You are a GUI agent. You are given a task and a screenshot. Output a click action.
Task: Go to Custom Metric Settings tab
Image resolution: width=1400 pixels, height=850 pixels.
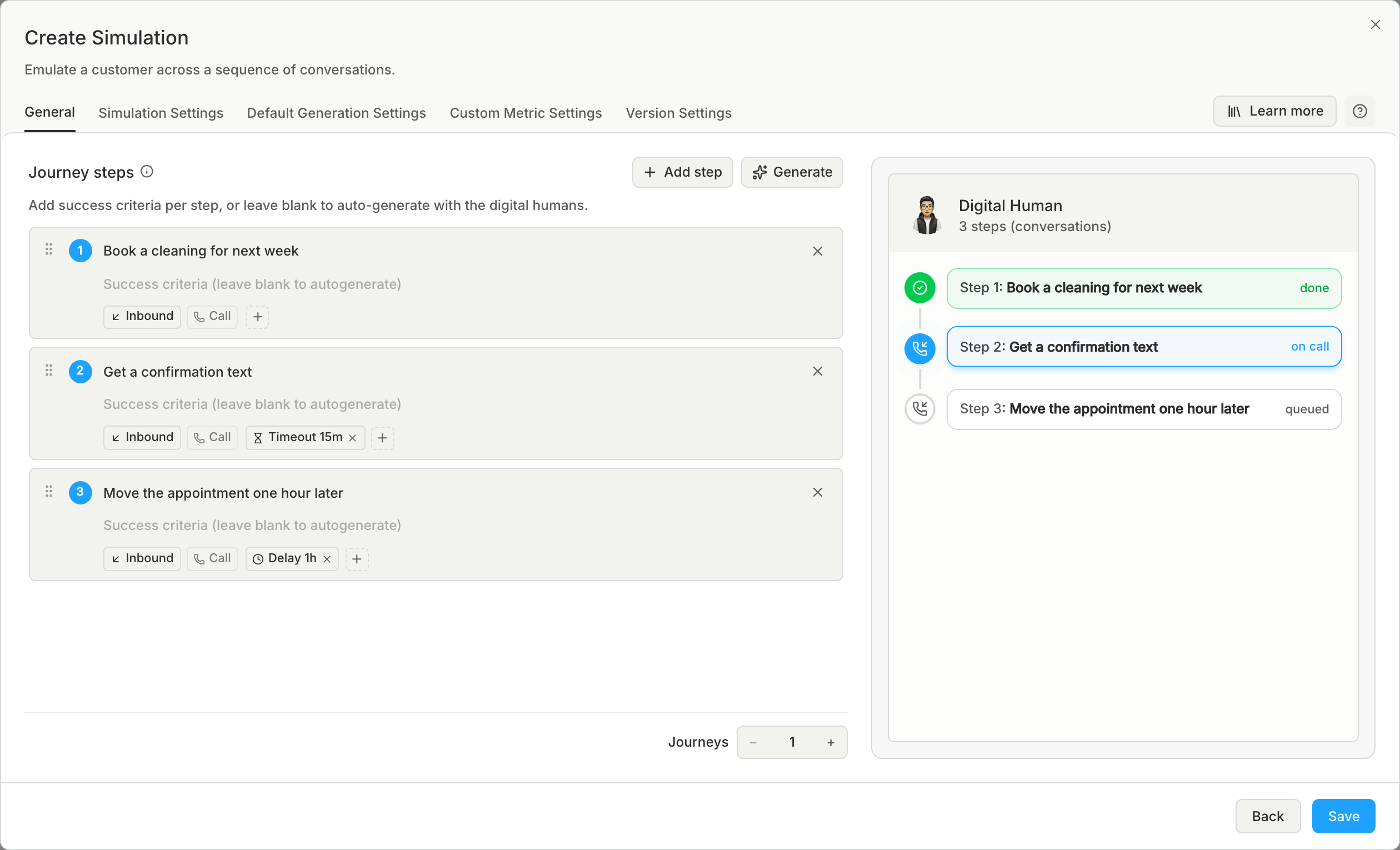tap(526, 113)
